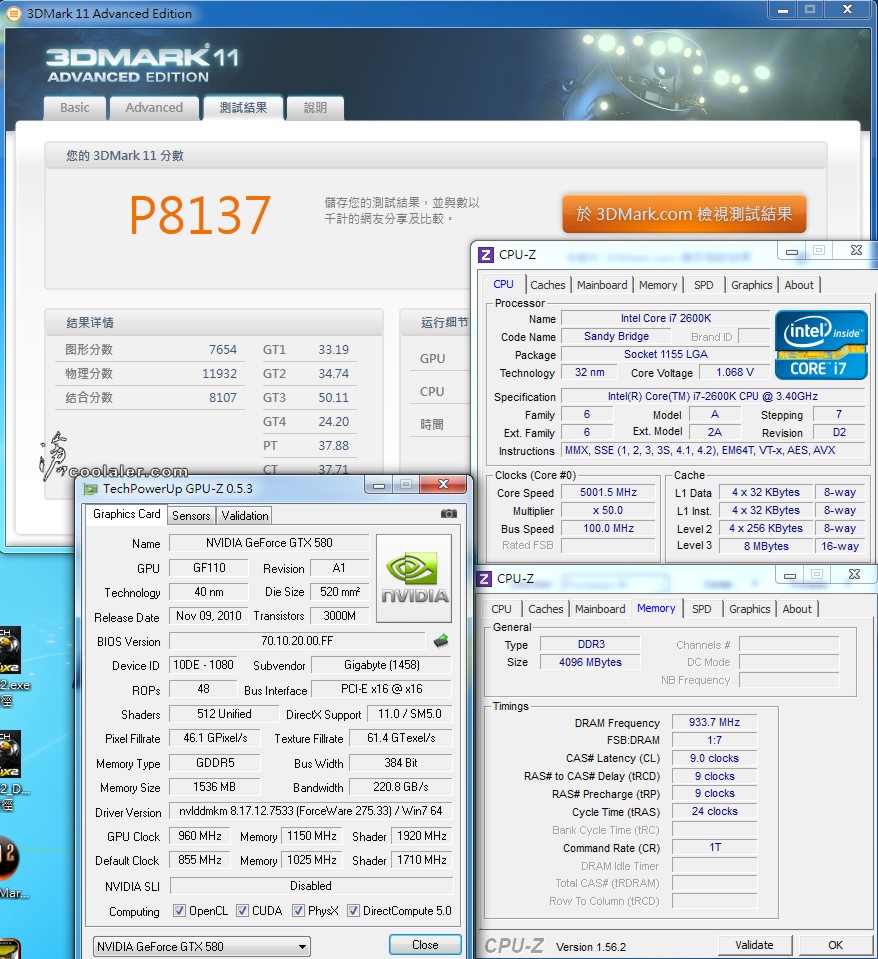Click the BIOS Version field 70.10.20.00.FF
878x959 pixels.
tap(297, 641)
